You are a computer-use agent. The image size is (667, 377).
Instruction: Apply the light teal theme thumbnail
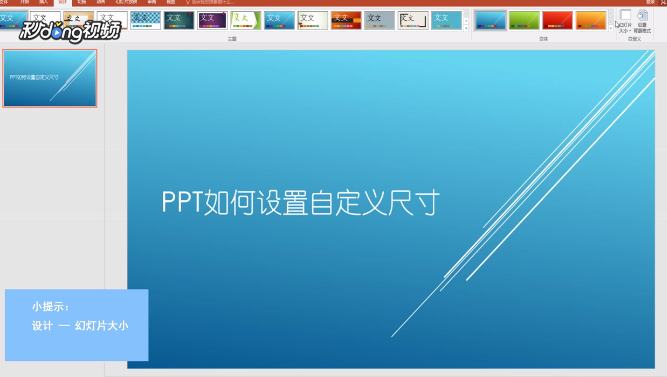click(x=446, y=20)
